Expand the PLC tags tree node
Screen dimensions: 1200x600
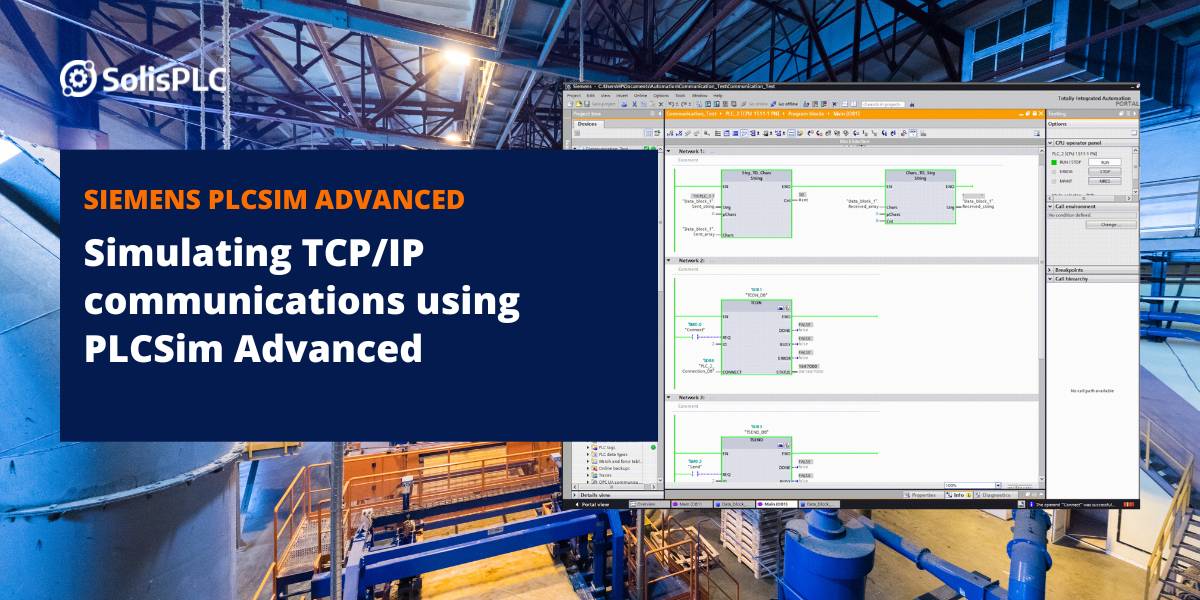pos(588,447)
